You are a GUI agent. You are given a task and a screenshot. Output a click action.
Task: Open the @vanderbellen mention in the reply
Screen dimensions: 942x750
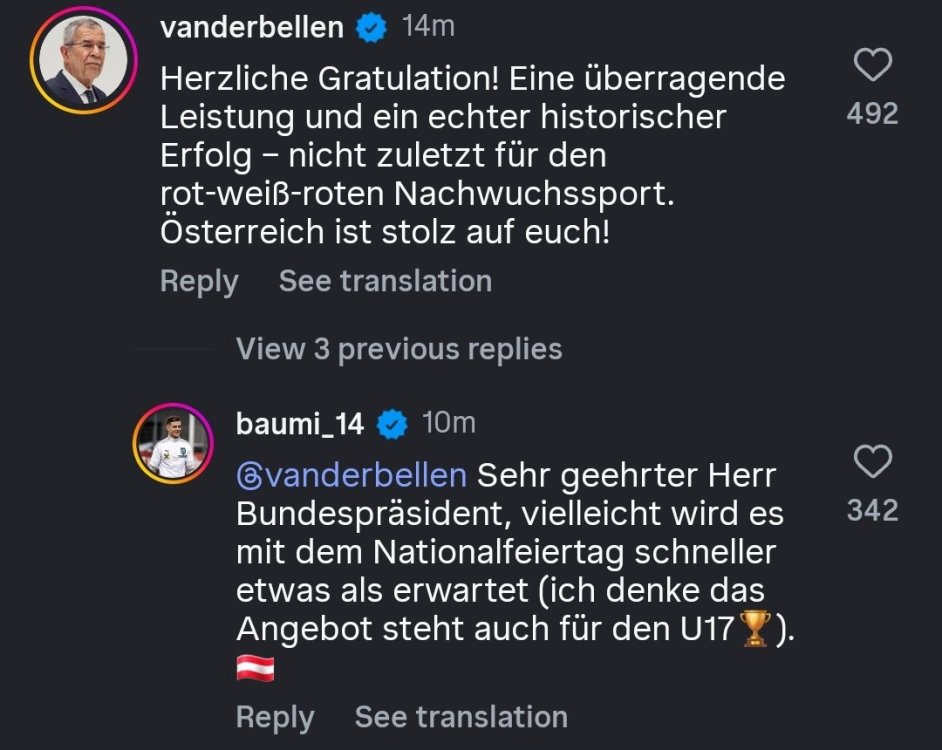[x=351, y=474]
